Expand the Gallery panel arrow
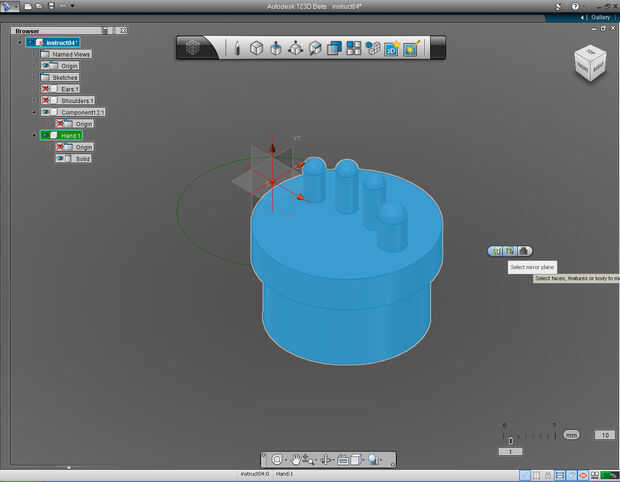This screenshot has height=482, width=620. tap(582, 17)
